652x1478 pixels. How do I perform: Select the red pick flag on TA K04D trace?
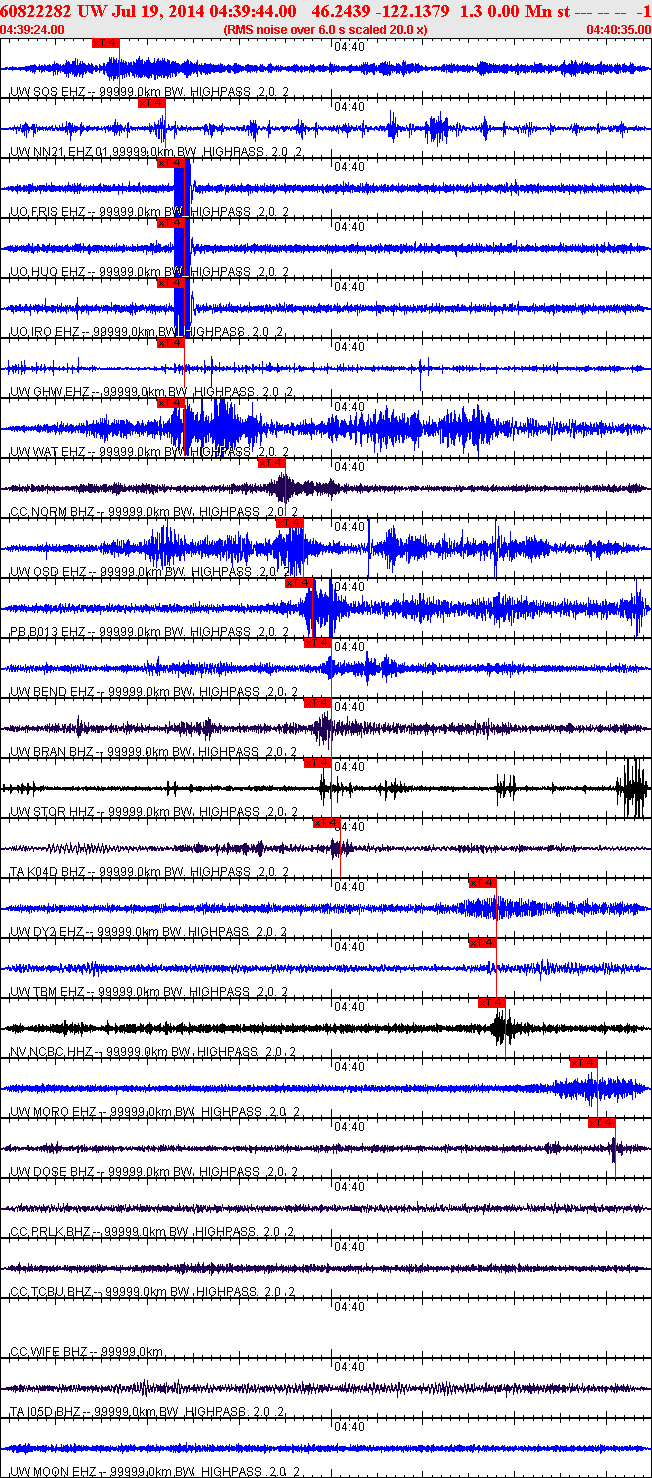[x=327, y=823]
